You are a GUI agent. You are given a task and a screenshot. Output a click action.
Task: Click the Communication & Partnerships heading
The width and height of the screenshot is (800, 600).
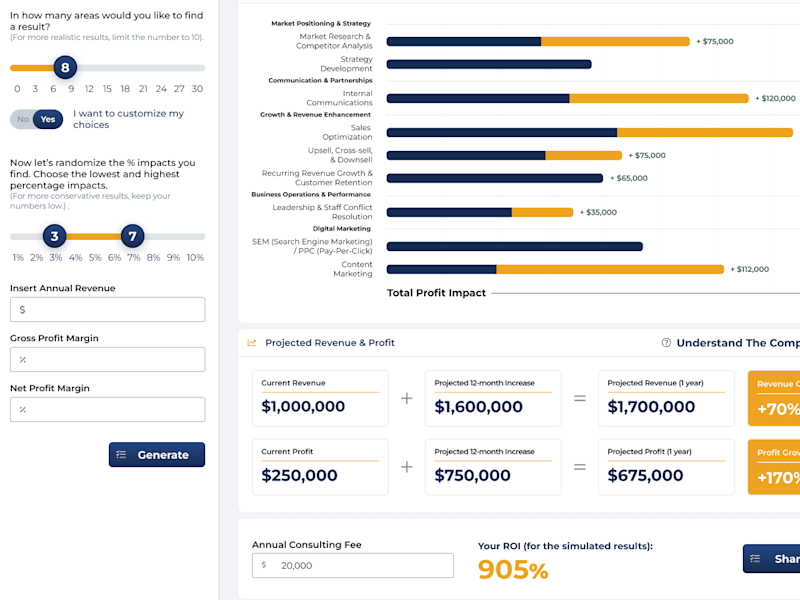[x=320, y=81]
